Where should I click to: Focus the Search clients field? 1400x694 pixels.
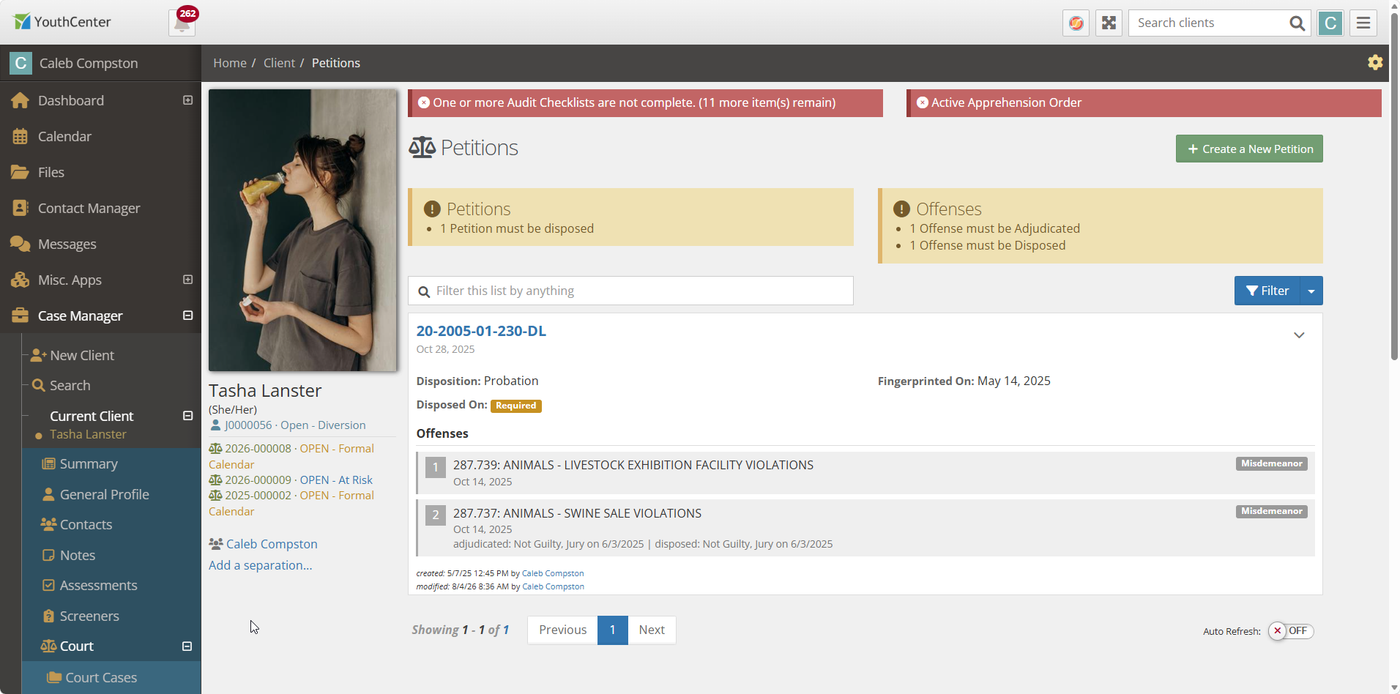1208,23
